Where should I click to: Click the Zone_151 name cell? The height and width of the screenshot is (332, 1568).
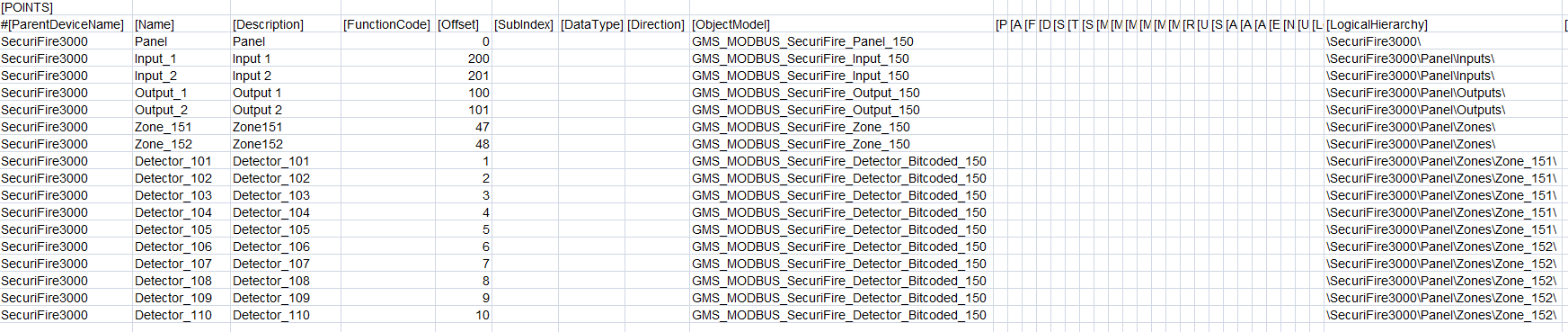(182, 127)
